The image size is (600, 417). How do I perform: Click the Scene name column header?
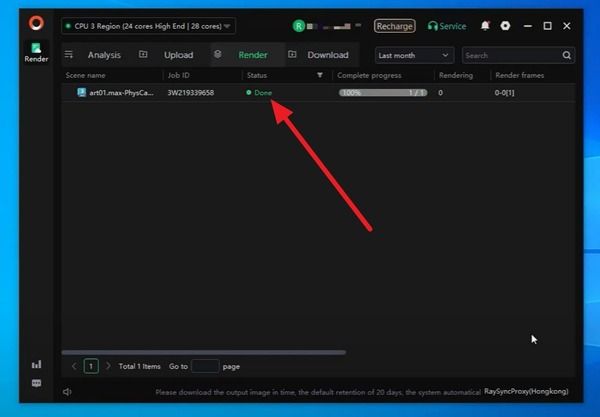tap(85, 75)
